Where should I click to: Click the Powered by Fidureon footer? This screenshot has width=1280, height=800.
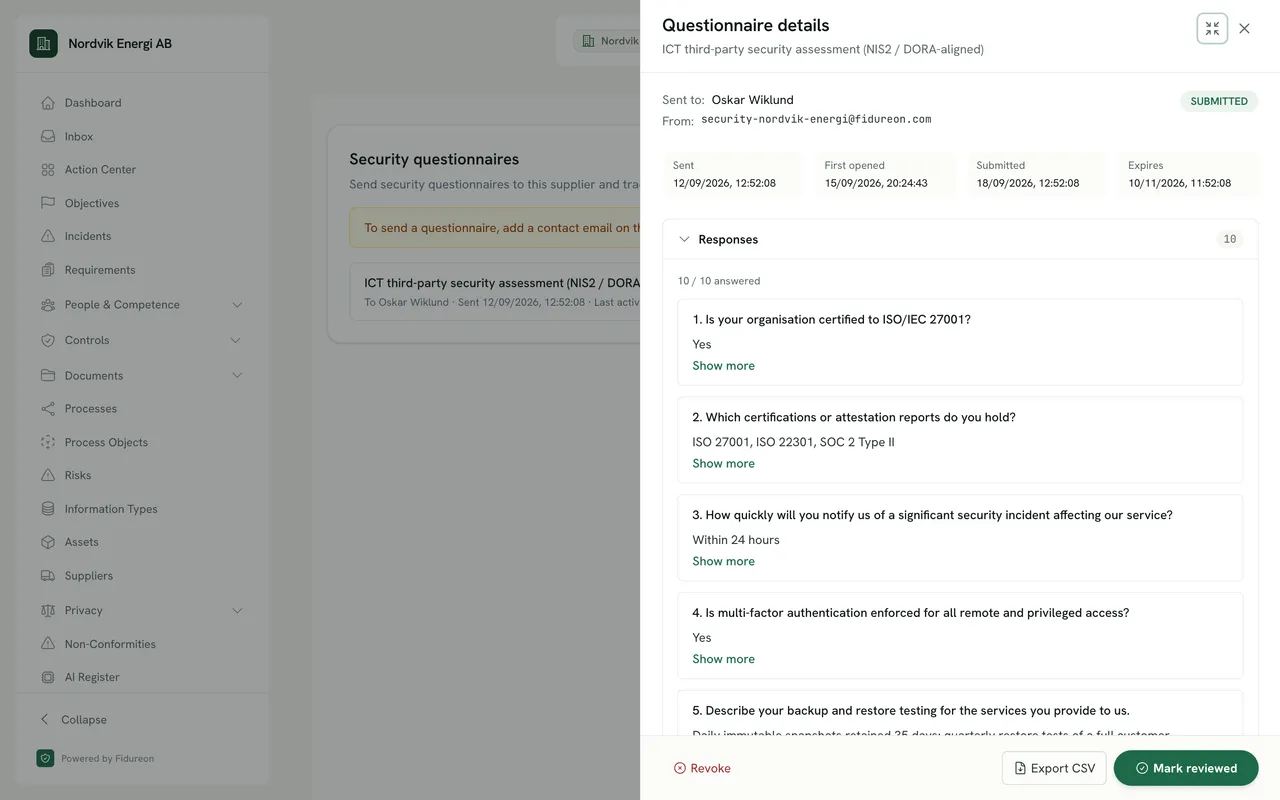[x=96, y=758]
